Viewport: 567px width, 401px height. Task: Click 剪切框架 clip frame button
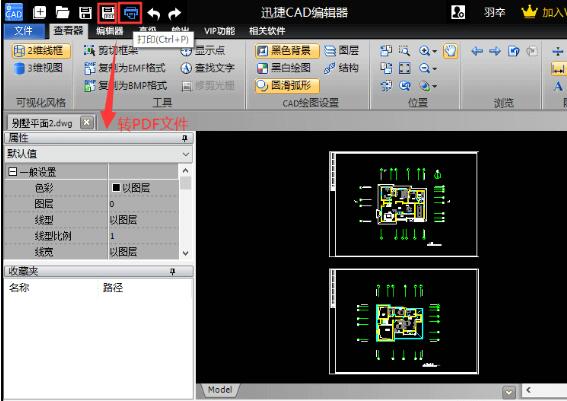(x=111, y=51)
